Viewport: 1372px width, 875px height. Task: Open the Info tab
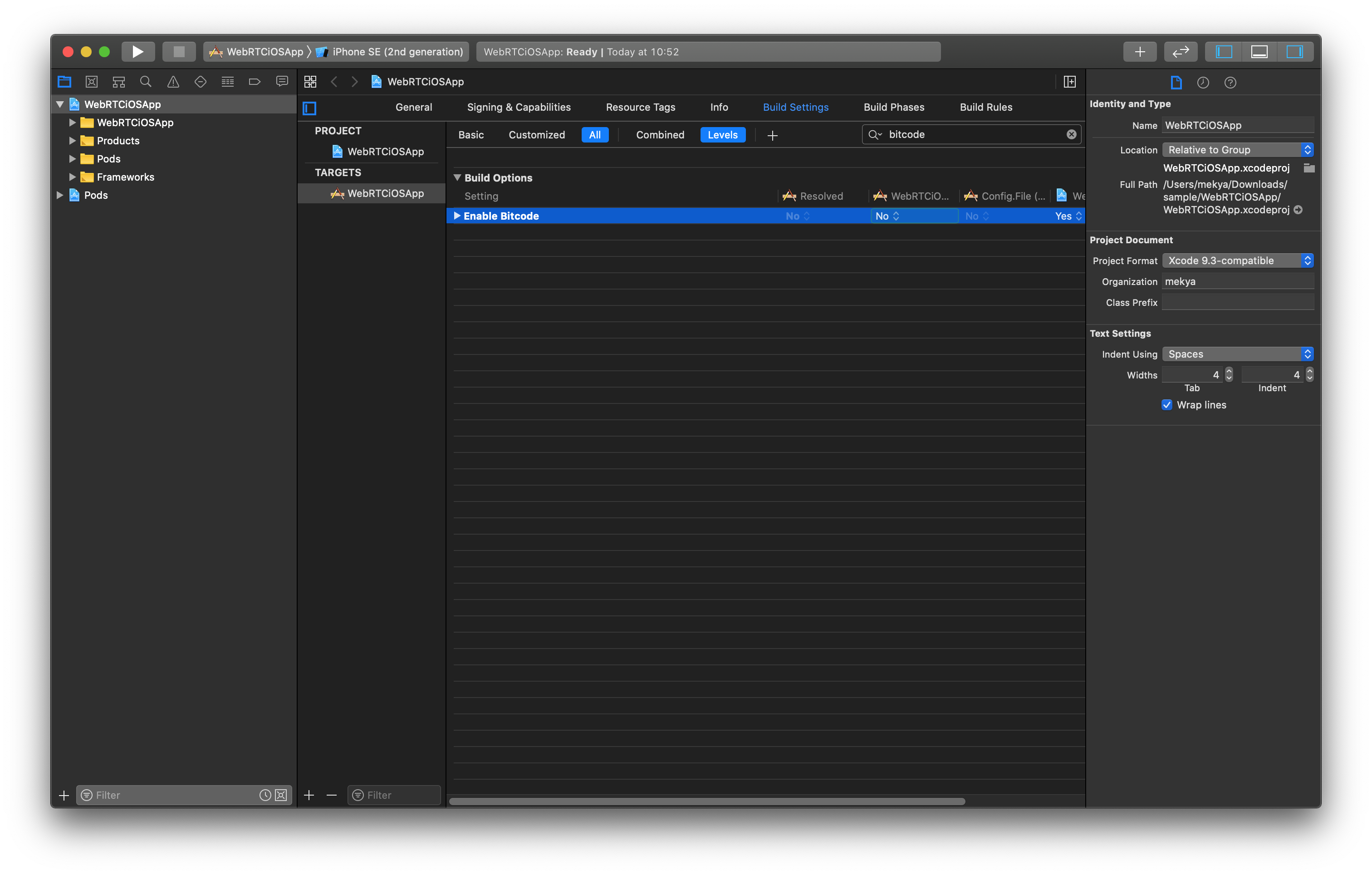pyautogui.click(x=719, y=107)
